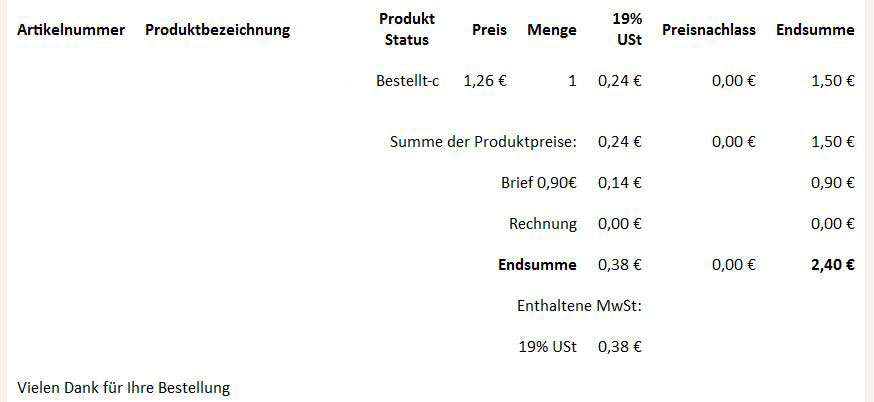Select the Produkt Status column header

[x=407, y=30]
